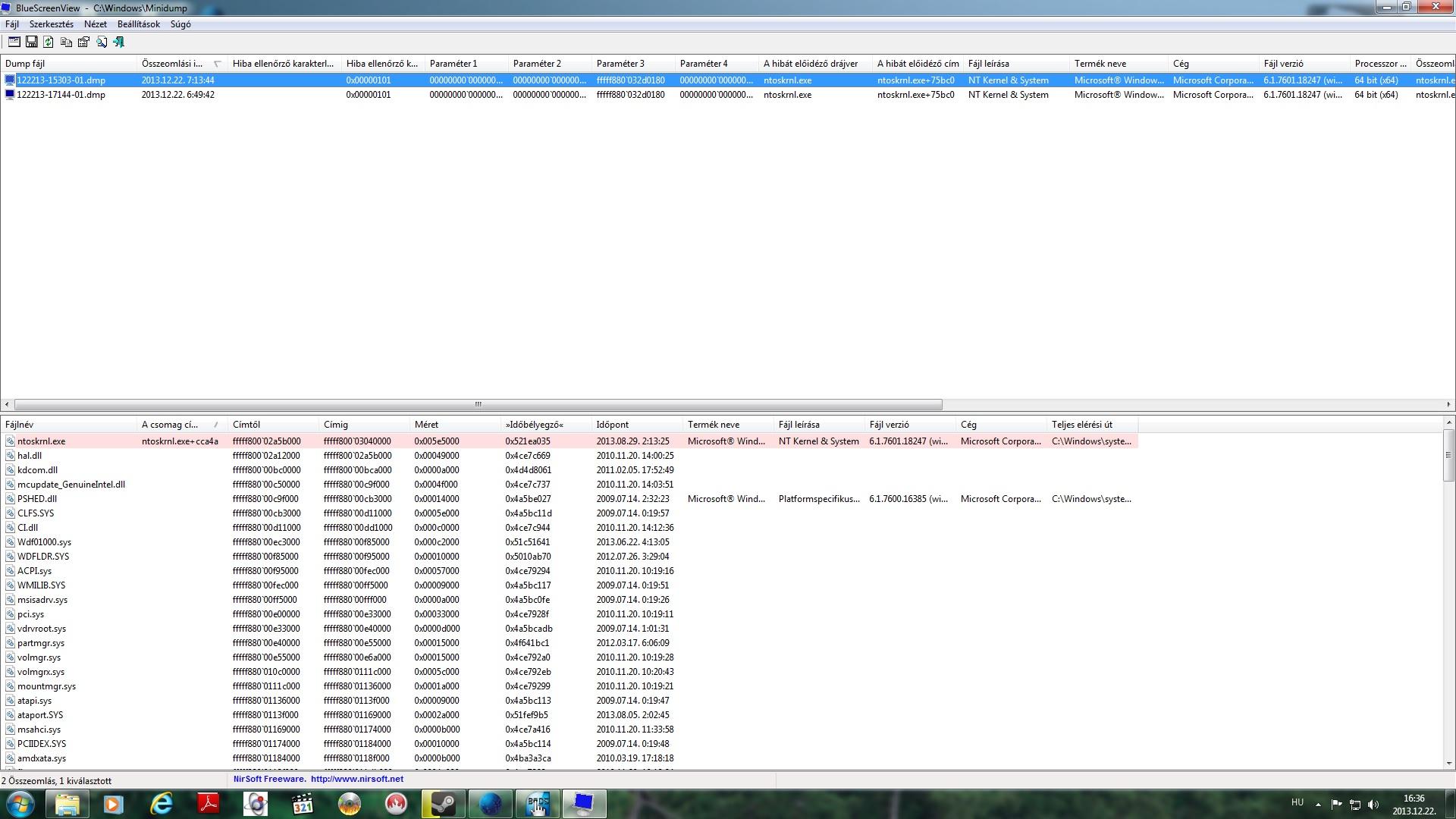Screen dimensions: 1456x819
Task: Open Windows Explorer from taskbar
Action: [67, 804]
